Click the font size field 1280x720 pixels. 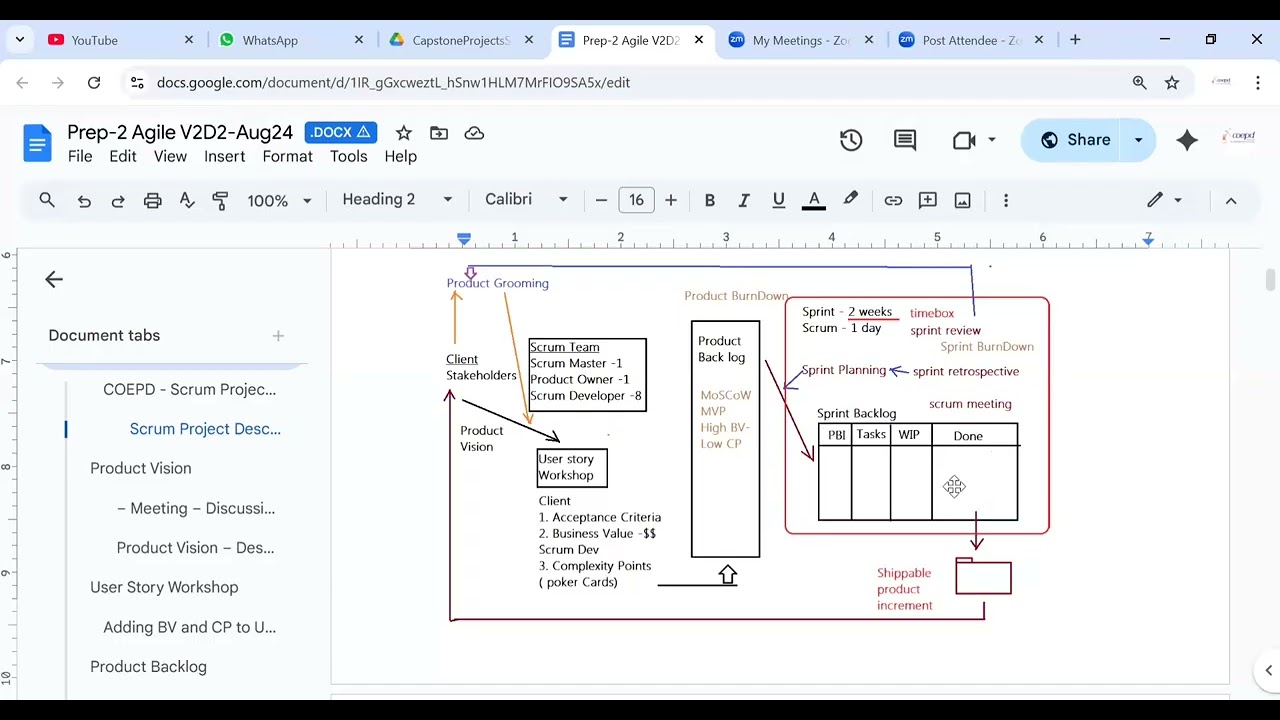tap(636, 201)
